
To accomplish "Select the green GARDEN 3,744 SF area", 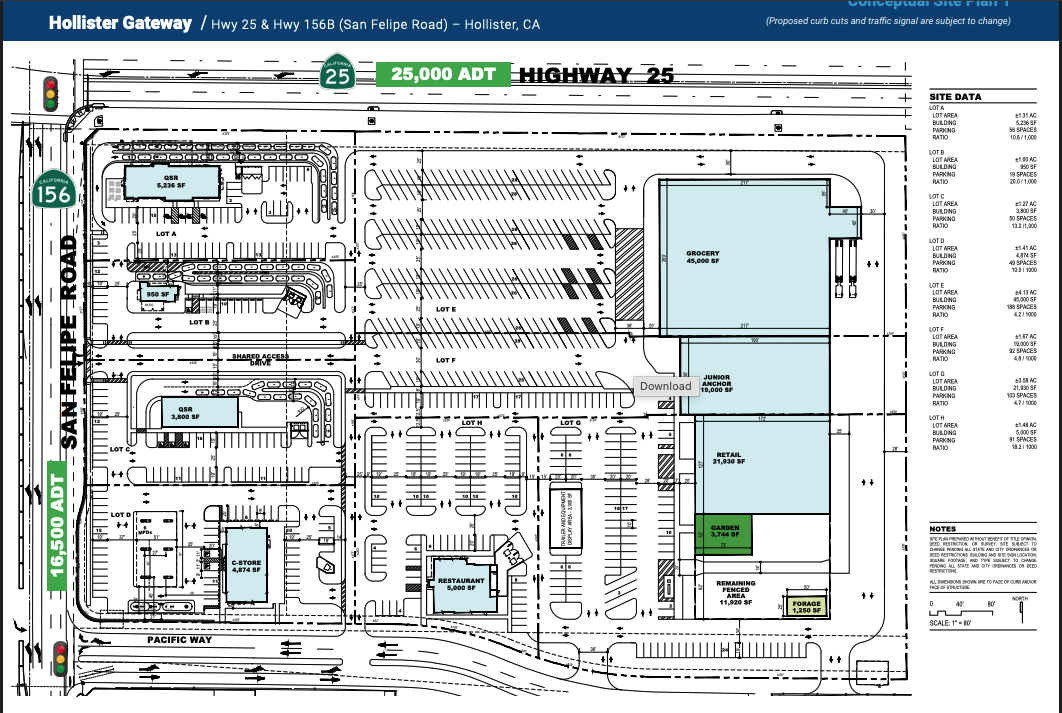I will coord(723,534).
